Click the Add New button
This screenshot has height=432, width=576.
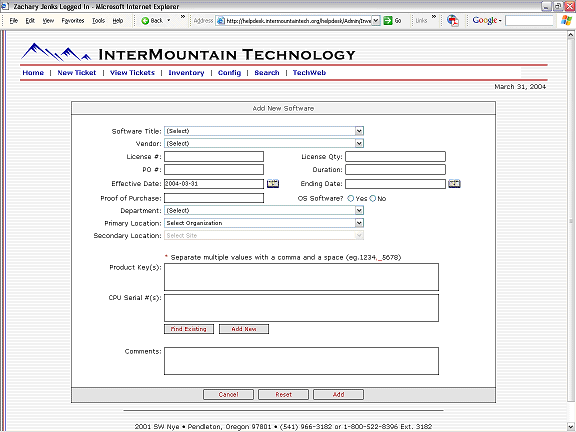click(244, 329)
